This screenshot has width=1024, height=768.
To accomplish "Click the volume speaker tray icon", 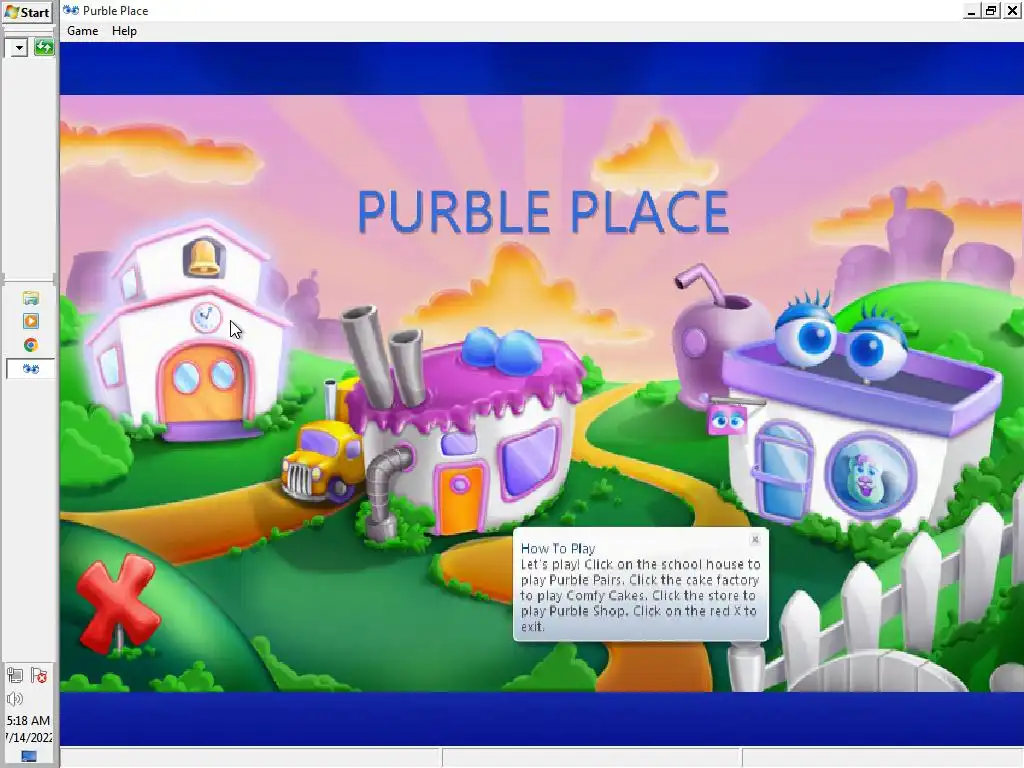I will [x=15, y=699].
